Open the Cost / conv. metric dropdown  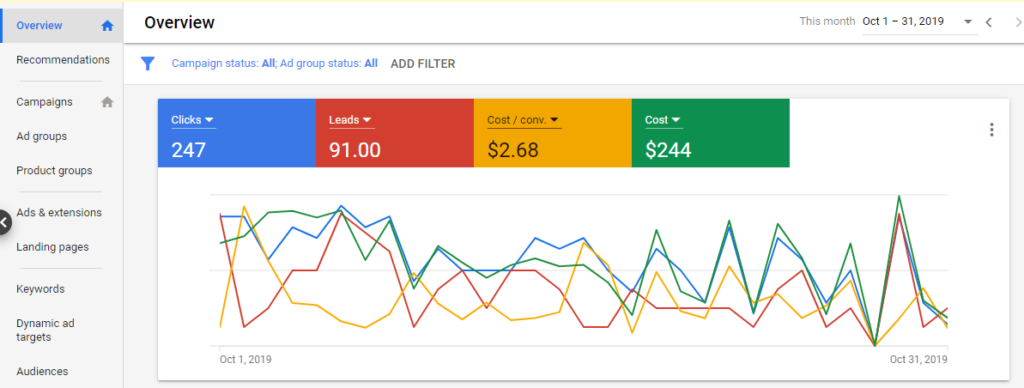point(524,120)
